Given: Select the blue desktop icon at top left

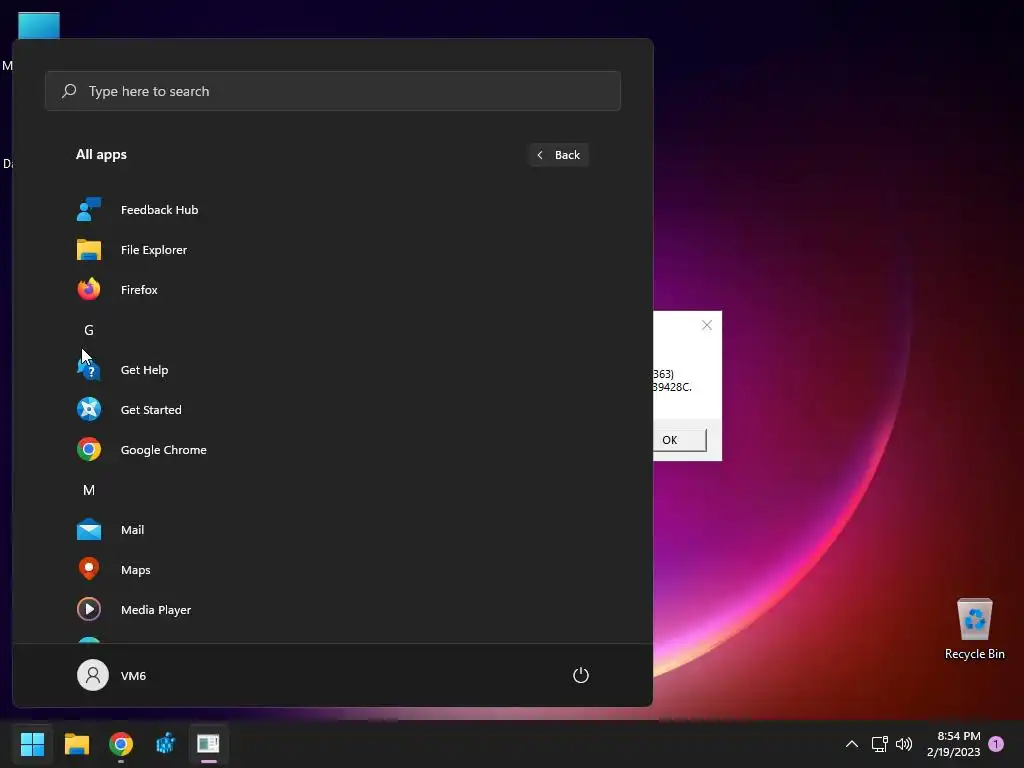Looking at the screenshot, I should [39, 26].
